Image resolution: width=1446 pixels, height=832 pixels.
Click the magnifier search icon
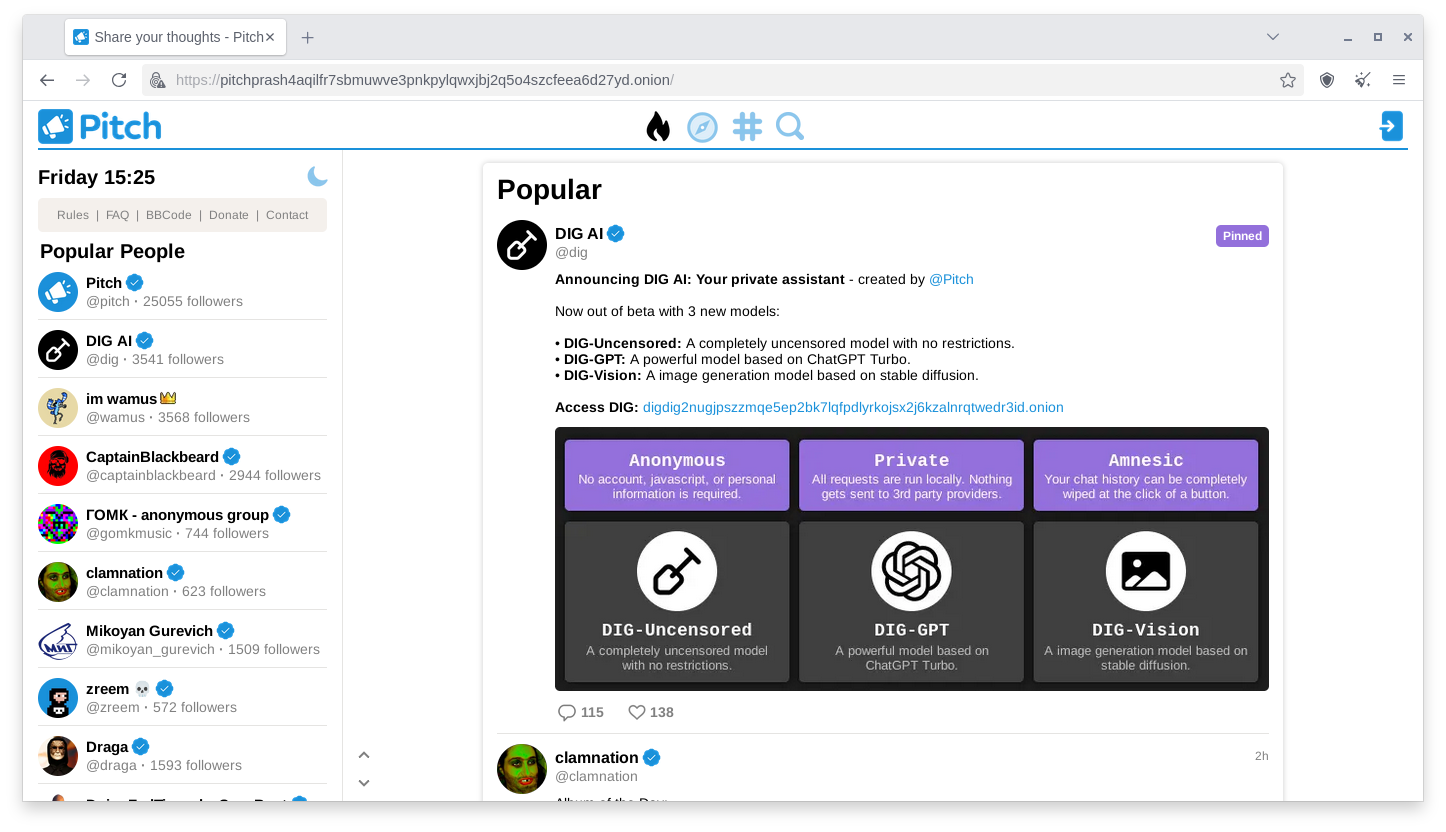790,127
